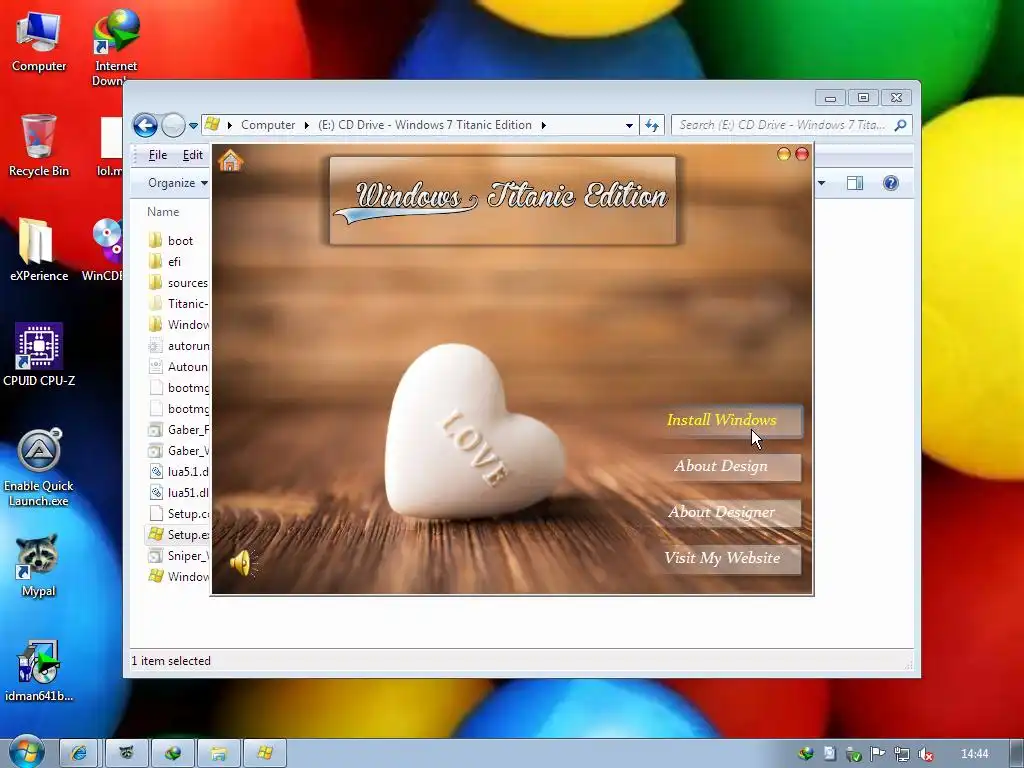
Task: Click the network tray icon
Action: click(x=901, y=754)
